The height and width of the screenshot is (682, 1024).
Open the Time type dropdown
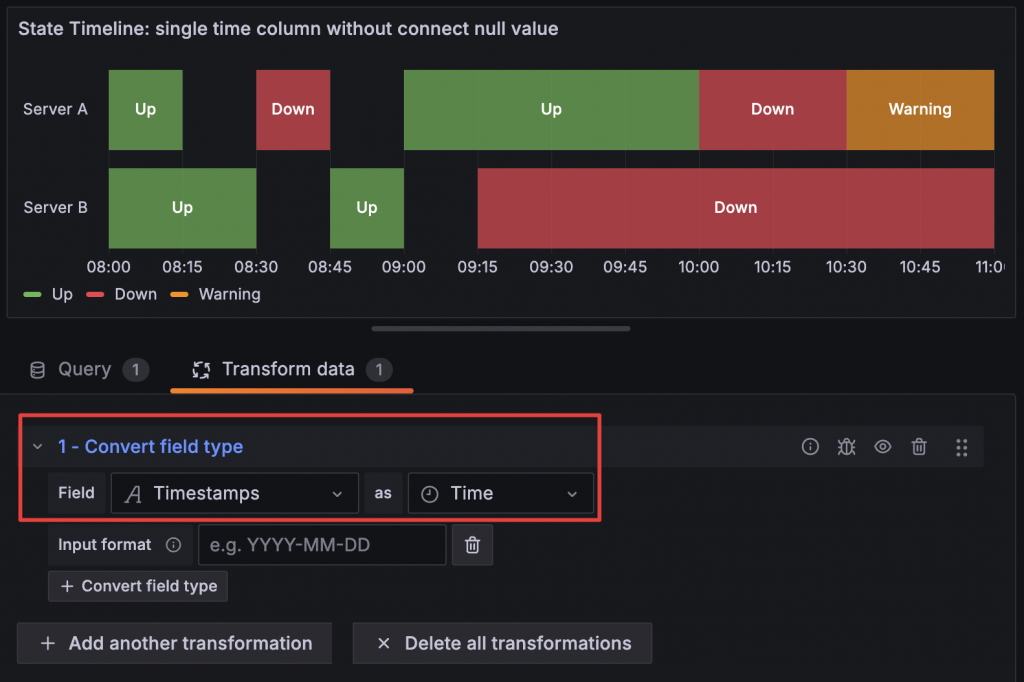coord(500,493)
